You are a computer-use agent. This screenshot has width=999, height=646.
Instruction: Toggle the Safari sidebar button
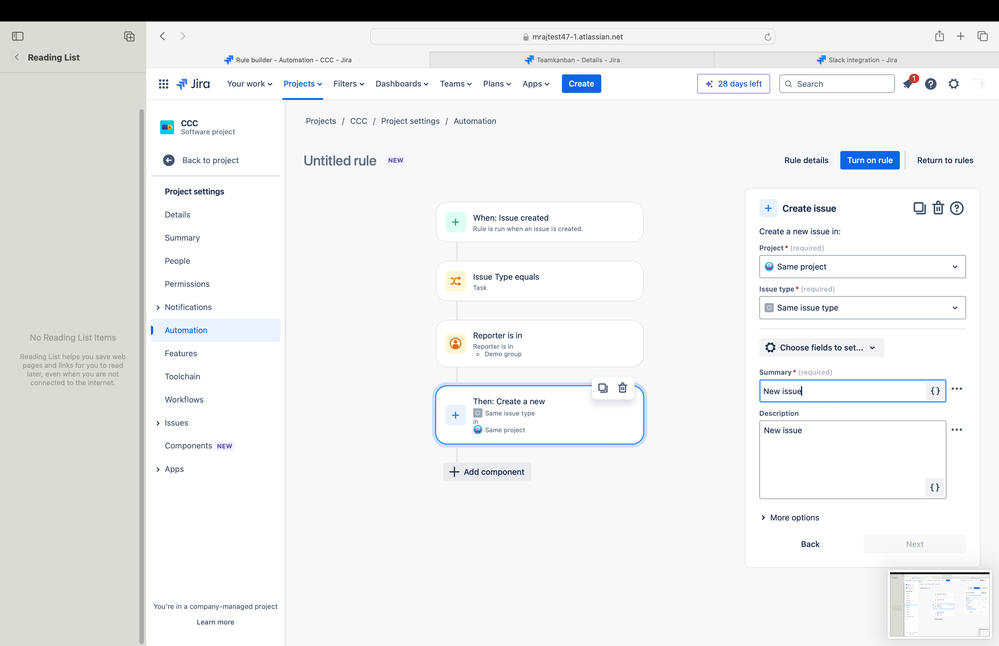[18, 36]
